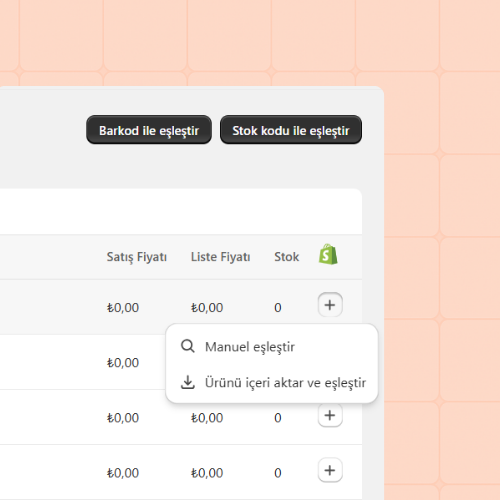Click the magnifier icon beside Manuel eşleştir

point(188,346)
